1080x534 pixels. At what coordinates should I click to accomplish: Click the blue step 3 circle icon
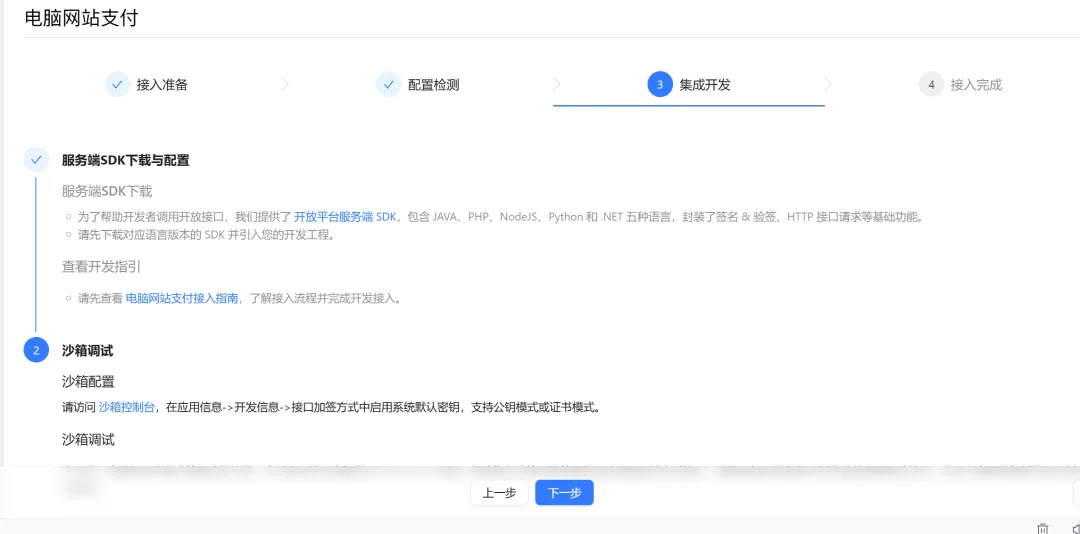659,85
